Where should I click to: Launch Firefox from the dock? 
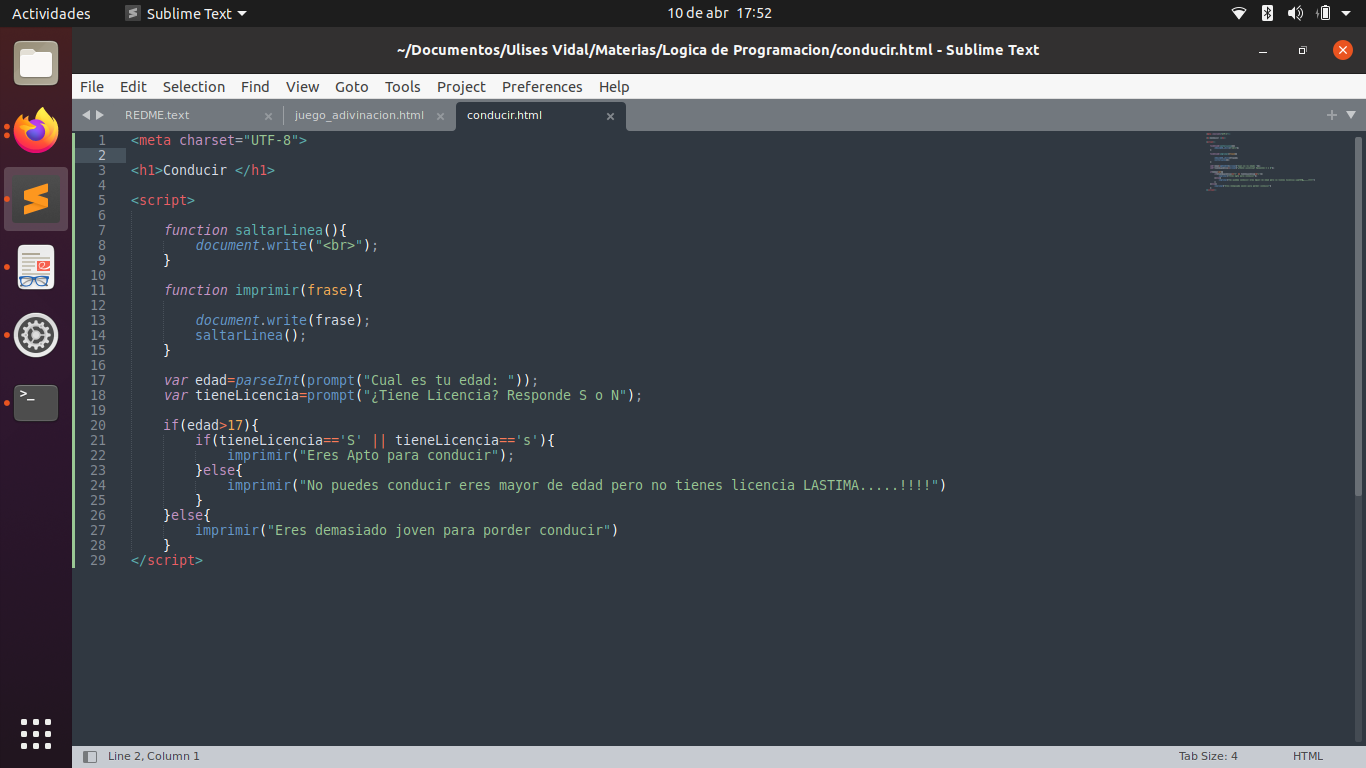coord(36,131)
